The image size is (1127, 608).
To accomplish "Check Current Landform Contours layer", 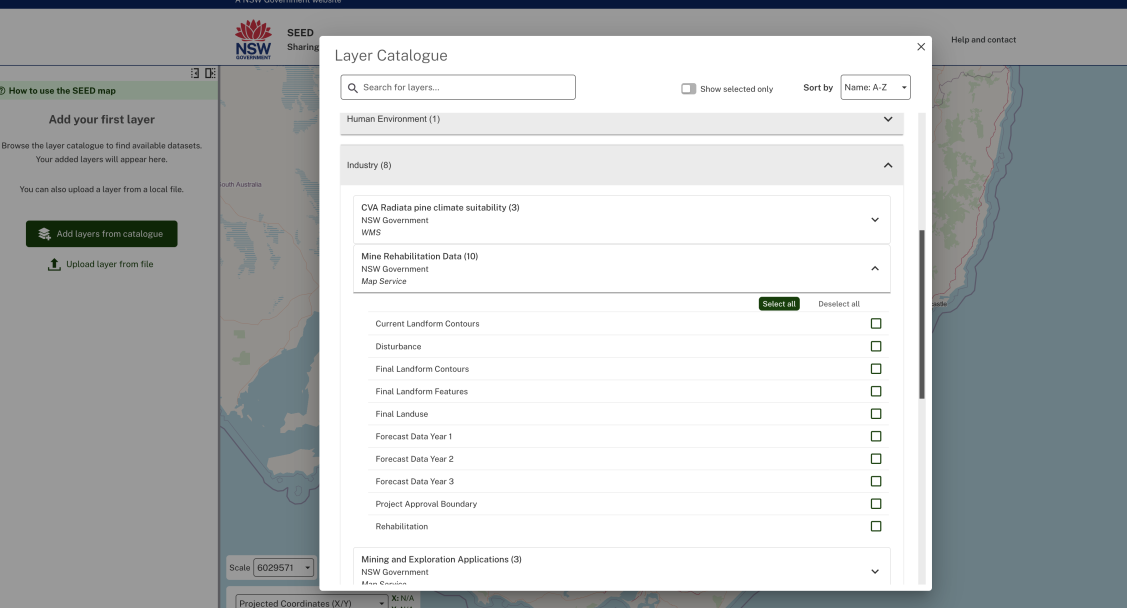I will [x=875, y=323].
